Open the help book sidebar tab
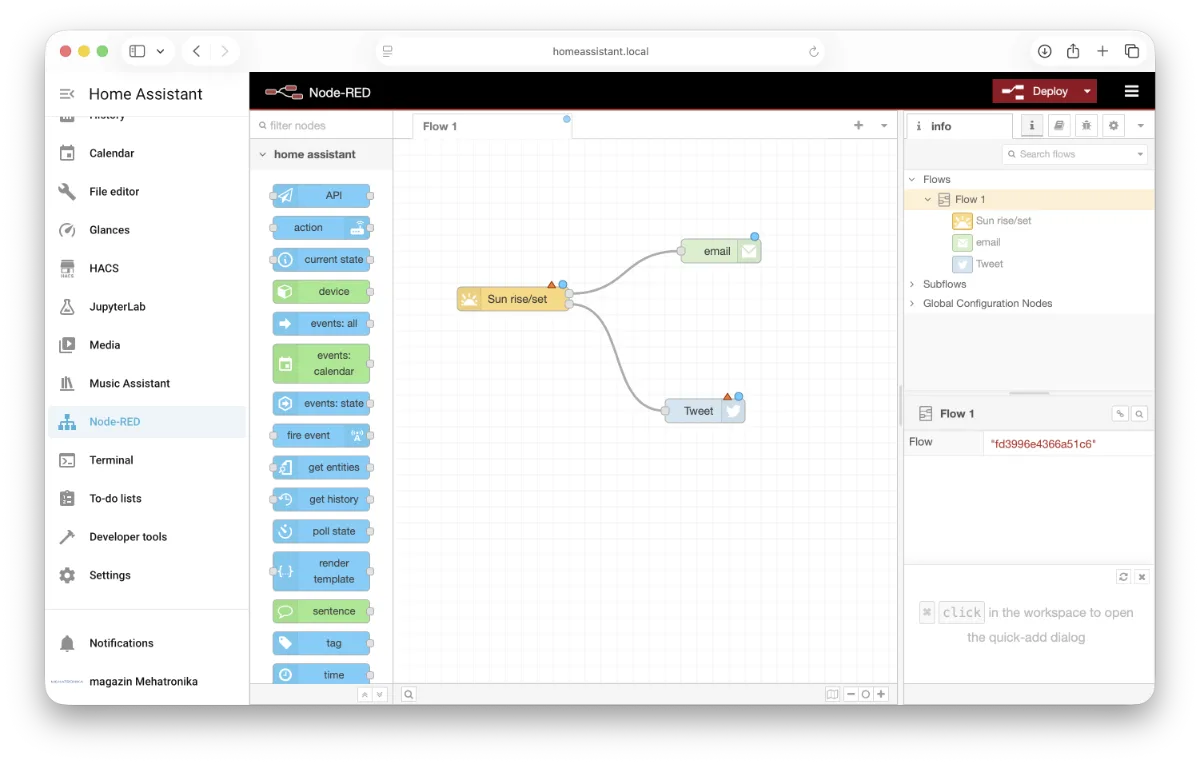Screen dimensions: 1200x764 [1059, 126]
